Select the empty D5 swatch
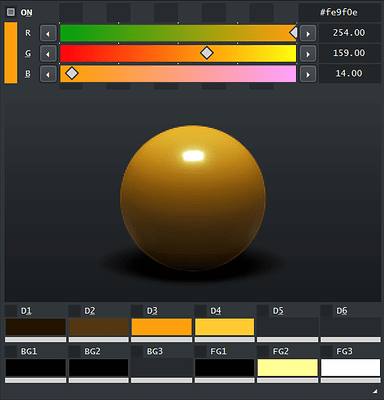The width and height of the screenshot is (384, 400). click(x=288, y=327)
